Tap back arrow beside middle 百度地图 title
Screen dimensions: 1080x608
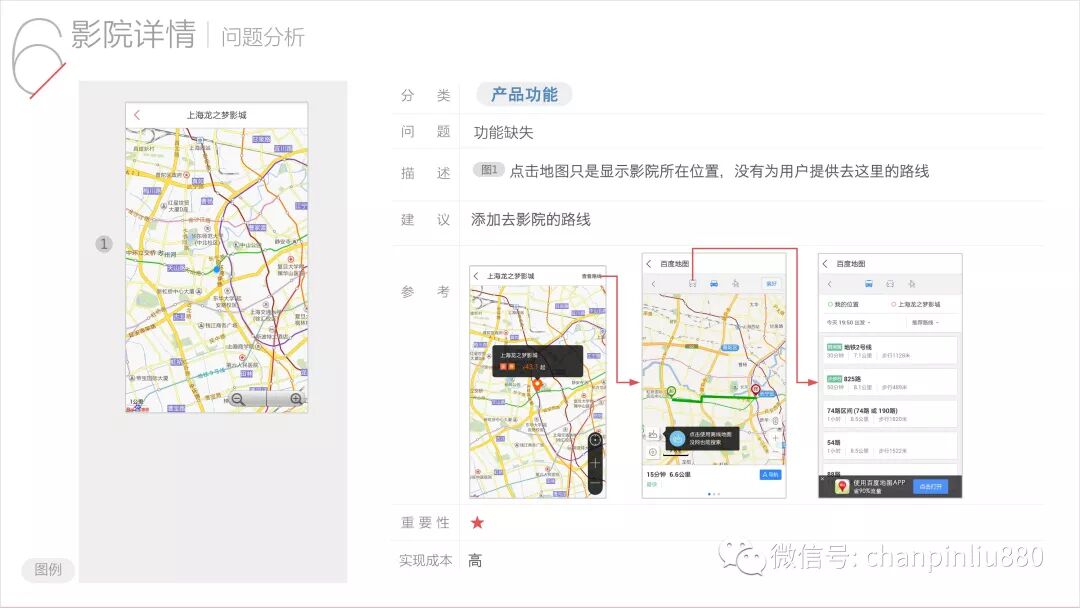(x=649, y=264)
